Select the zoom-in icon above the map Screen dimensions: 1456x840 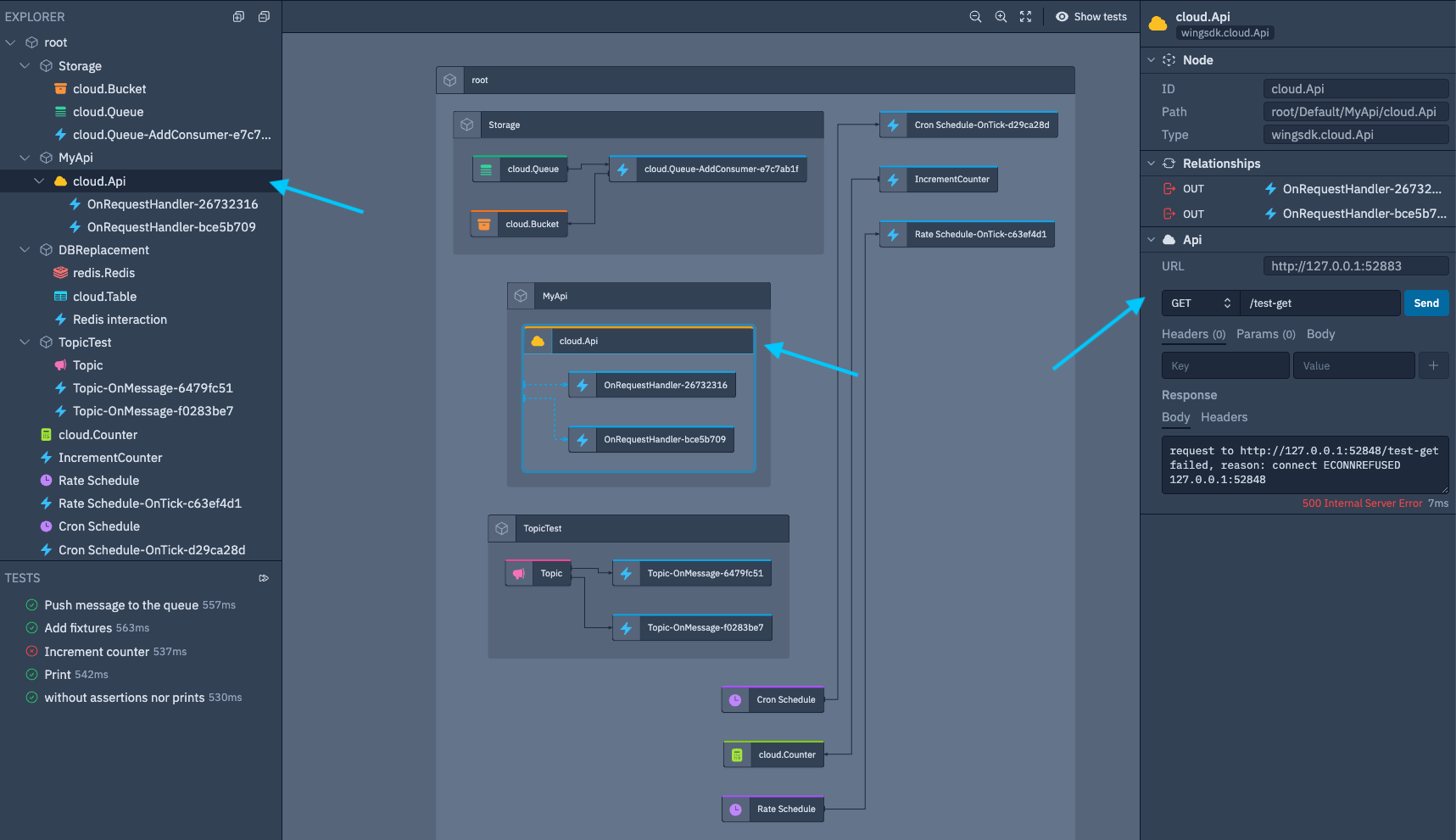1001,16
